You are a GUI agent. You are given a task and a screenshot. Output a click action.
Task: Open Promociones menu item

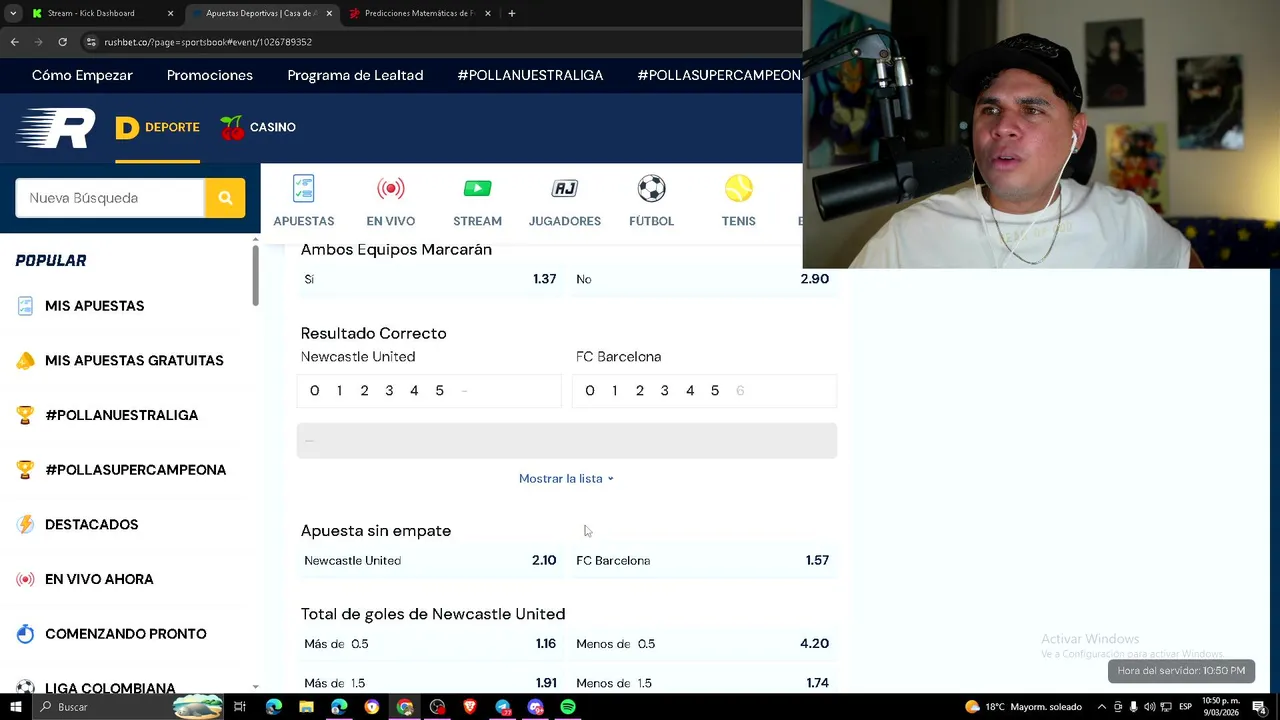210,75
